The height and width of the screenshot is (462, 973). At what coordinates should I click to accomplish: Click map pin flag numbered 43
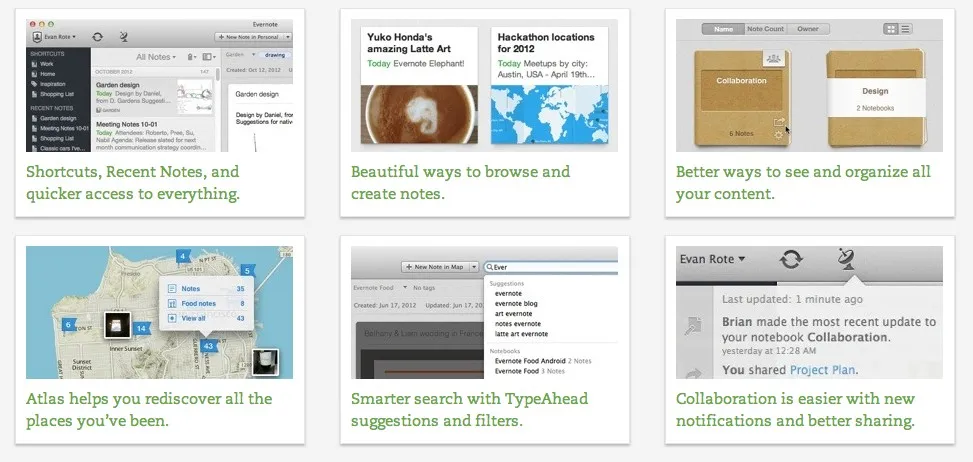208,347
